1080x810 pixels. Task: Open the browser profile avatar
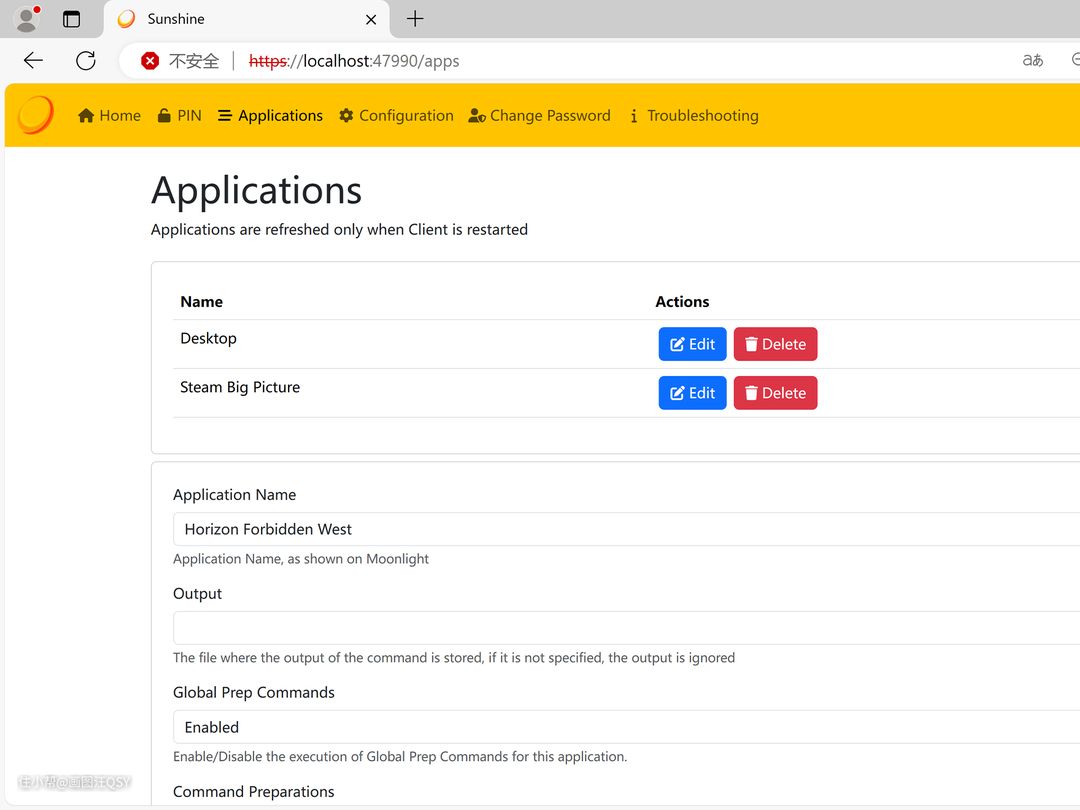27,19
